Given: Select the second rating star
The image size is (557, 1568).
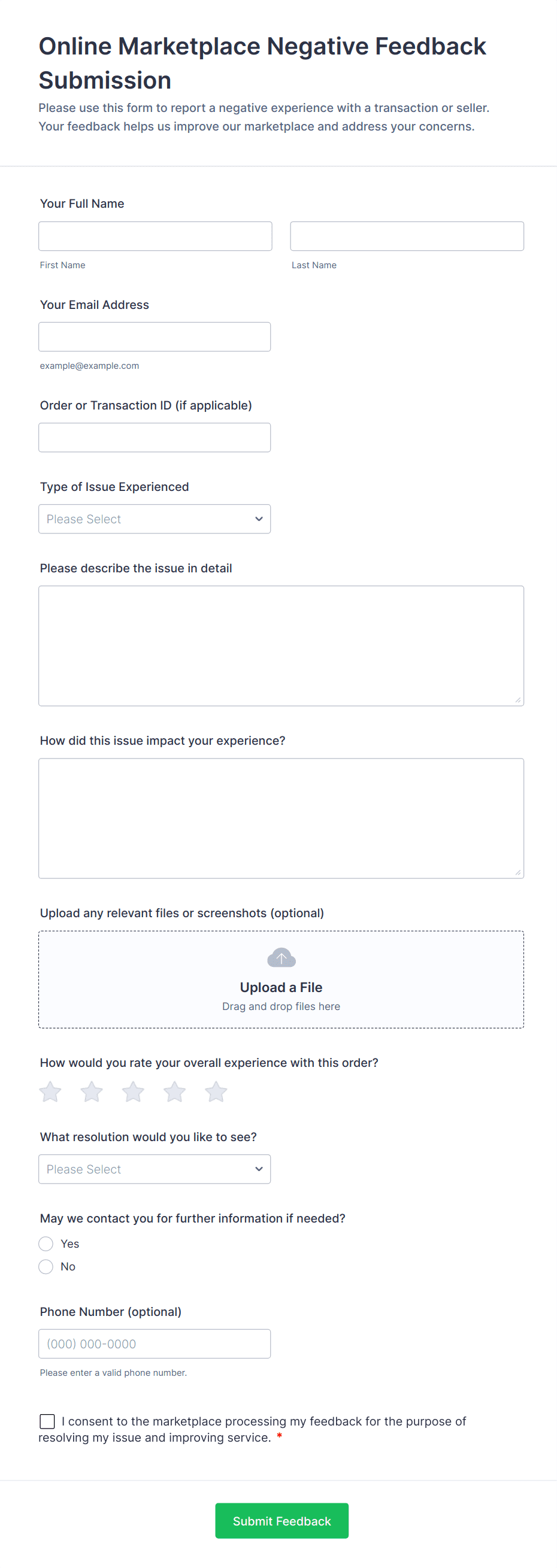Looking at the screenshot, I should click(92, 1092).
